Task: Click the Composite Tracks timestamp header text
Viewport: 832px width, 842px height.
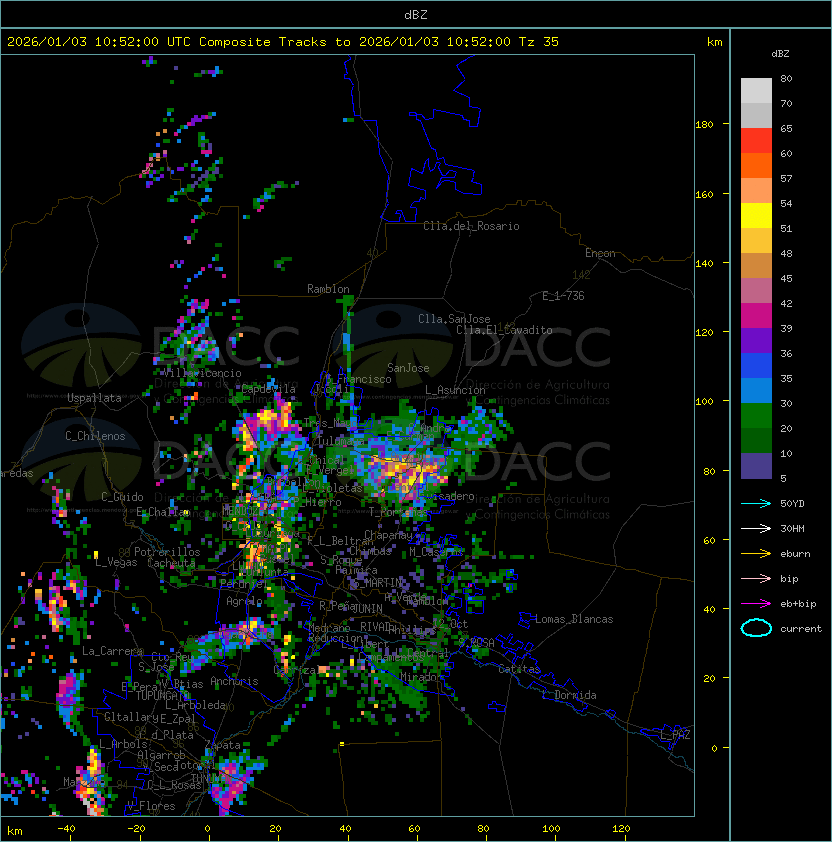Action: 283,42
